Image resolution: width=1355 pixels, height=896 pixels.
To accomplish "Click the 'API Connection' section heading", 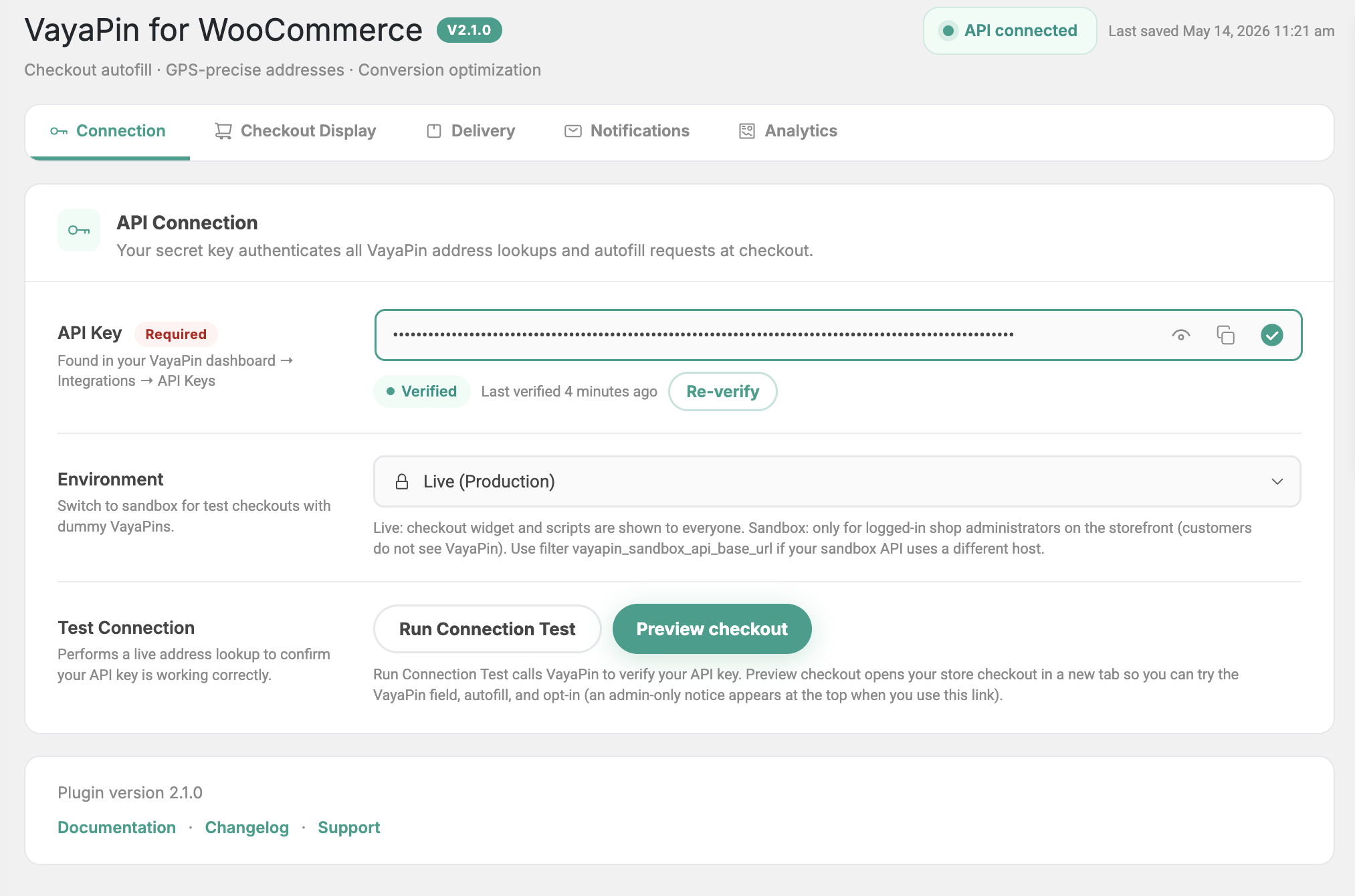I will click(x=187, y=223).
